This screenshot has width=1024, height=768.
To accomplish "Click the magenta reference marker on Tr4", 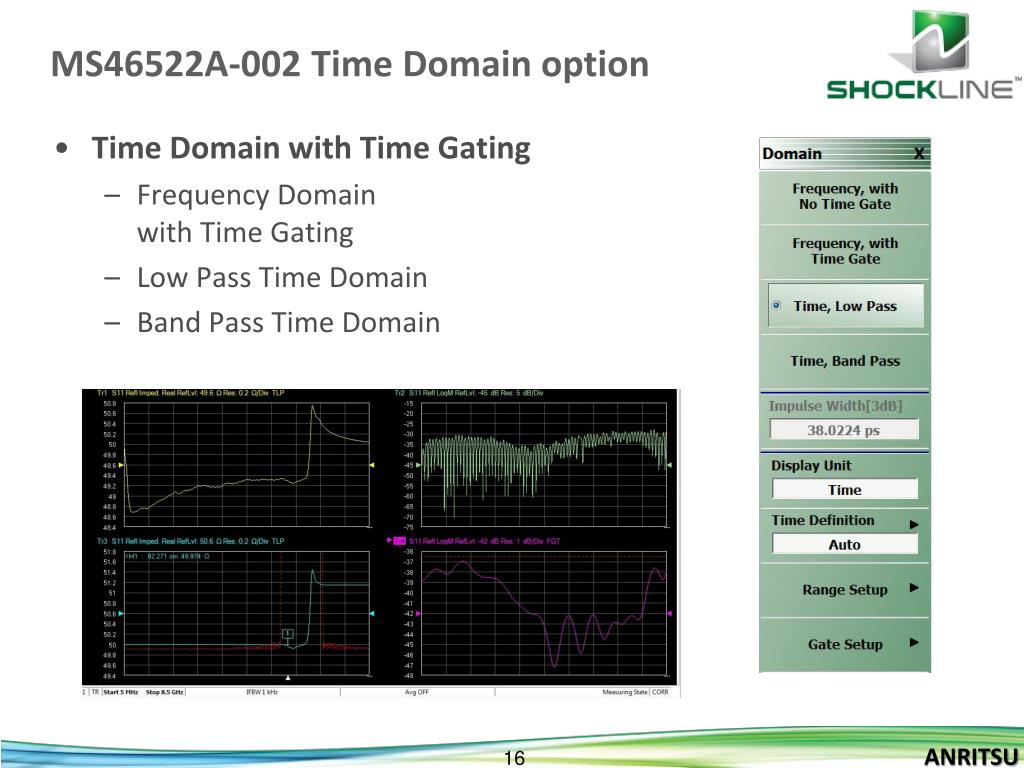I will (418, 613).
